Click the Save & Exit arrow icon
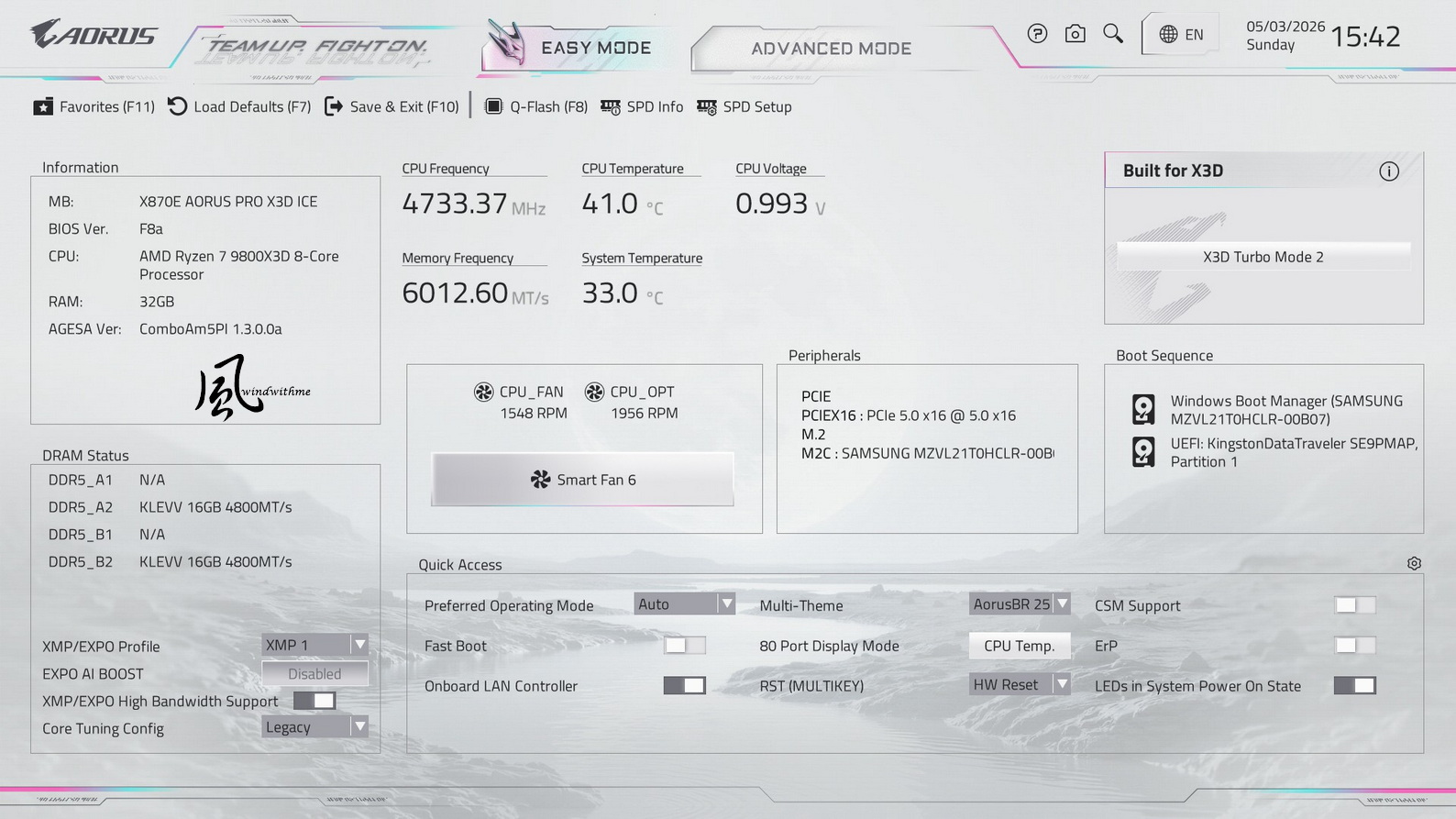This screenshot has height=819, width=1456. [334, 106]
